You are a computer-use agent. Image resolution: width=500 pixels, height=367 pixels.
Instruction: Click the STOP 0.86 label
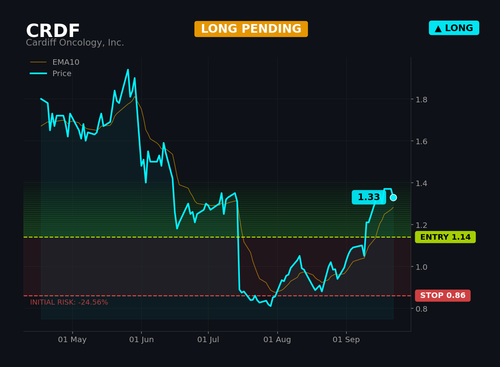click(443, 295)
